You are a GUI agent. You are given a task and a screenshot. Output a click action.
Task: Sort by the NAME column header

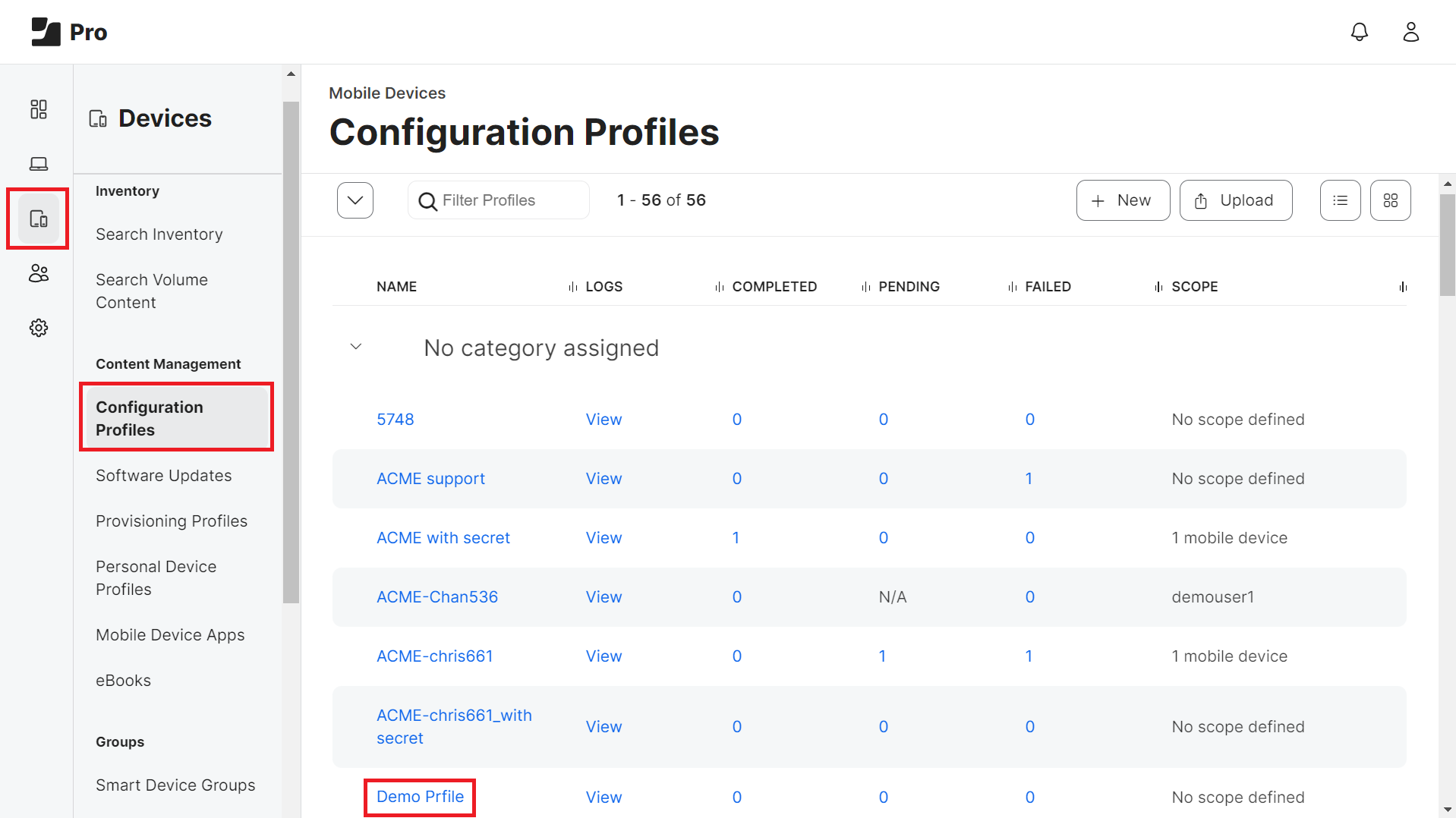pos(396,287)
